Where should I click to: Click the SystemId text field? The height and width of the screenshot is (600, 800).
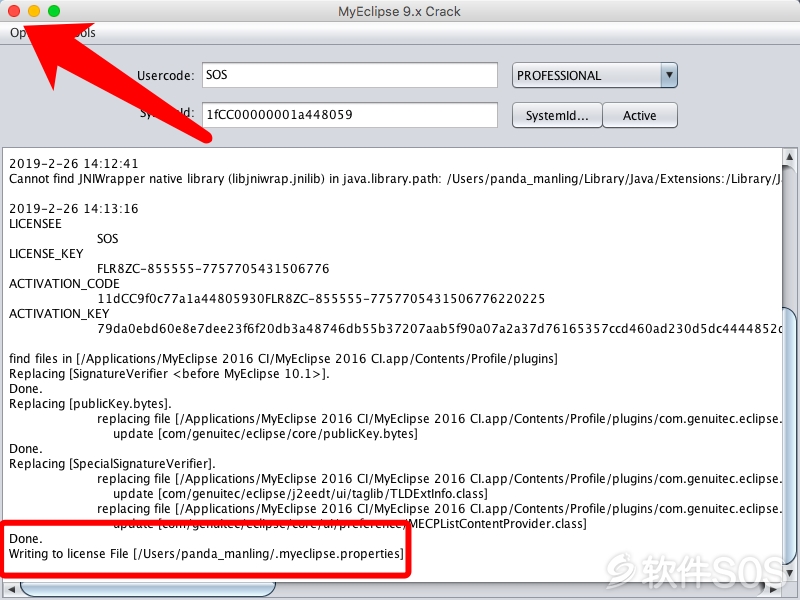click(x=349, y=115)
